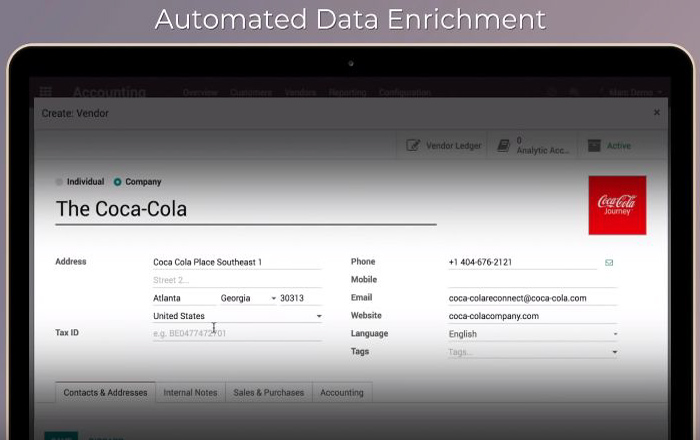The image size is (700, 440).
Task: Click the street field Coca Cola Place Southeast 1
Action: click(x=237, y=262)
